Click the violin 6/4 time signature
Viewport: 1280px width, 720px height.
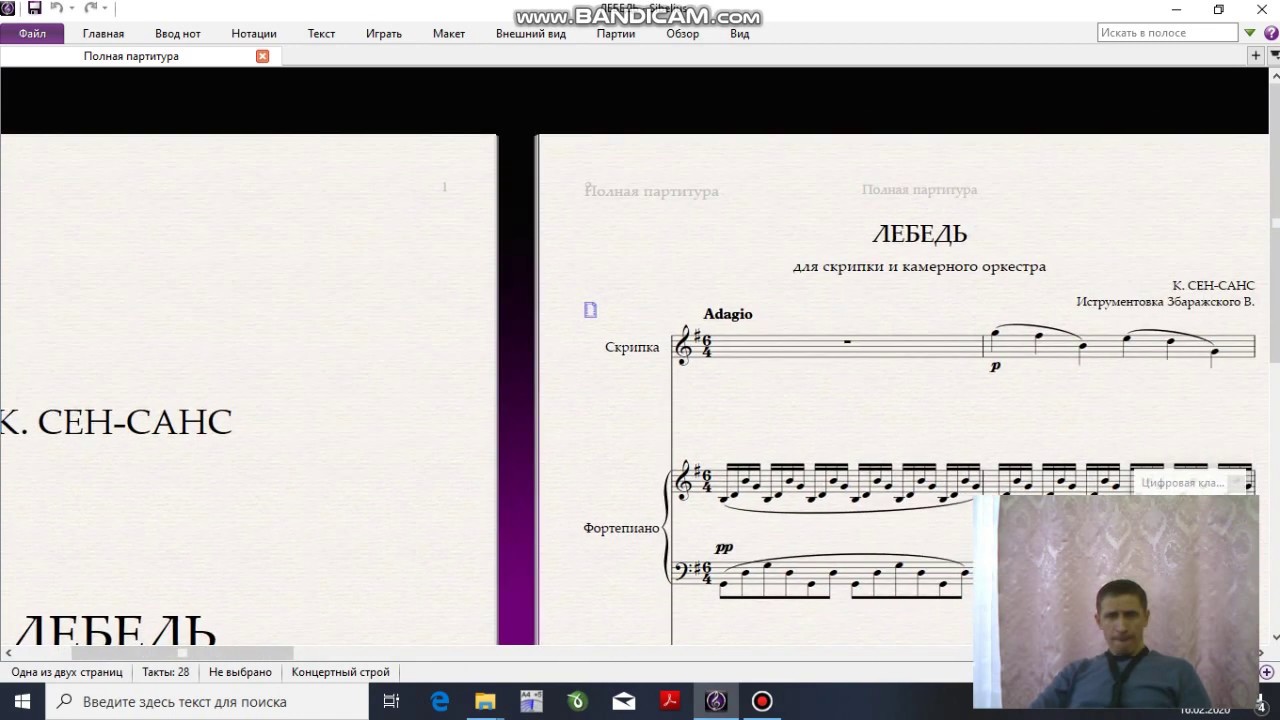tap(706, 347)
